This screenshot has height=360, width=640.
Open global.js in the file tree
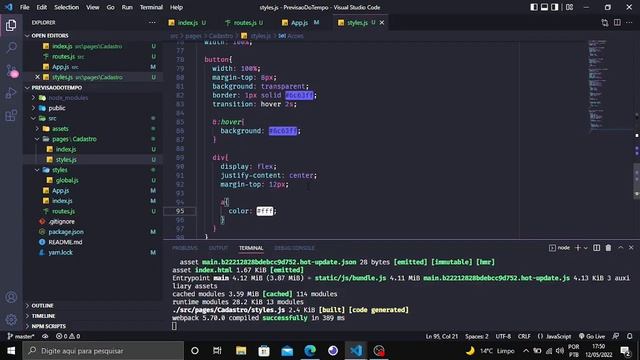67,180
